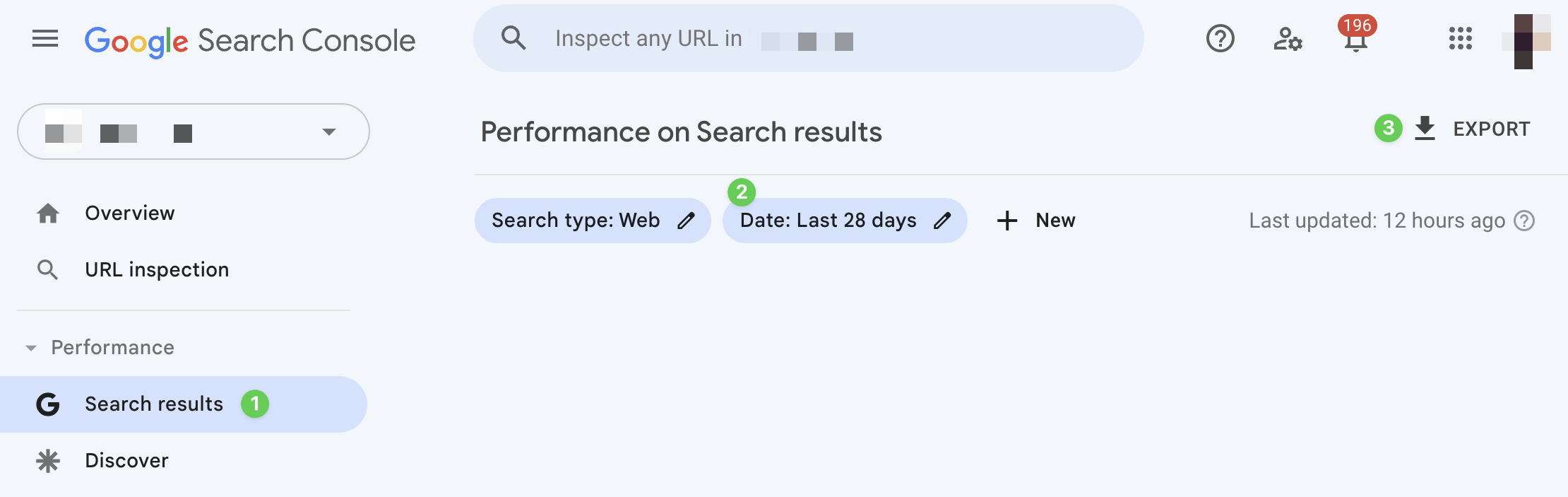This screenshot has height=497, width=1568.
Task: Open the Discover report
Action: (x=126, y=461)
